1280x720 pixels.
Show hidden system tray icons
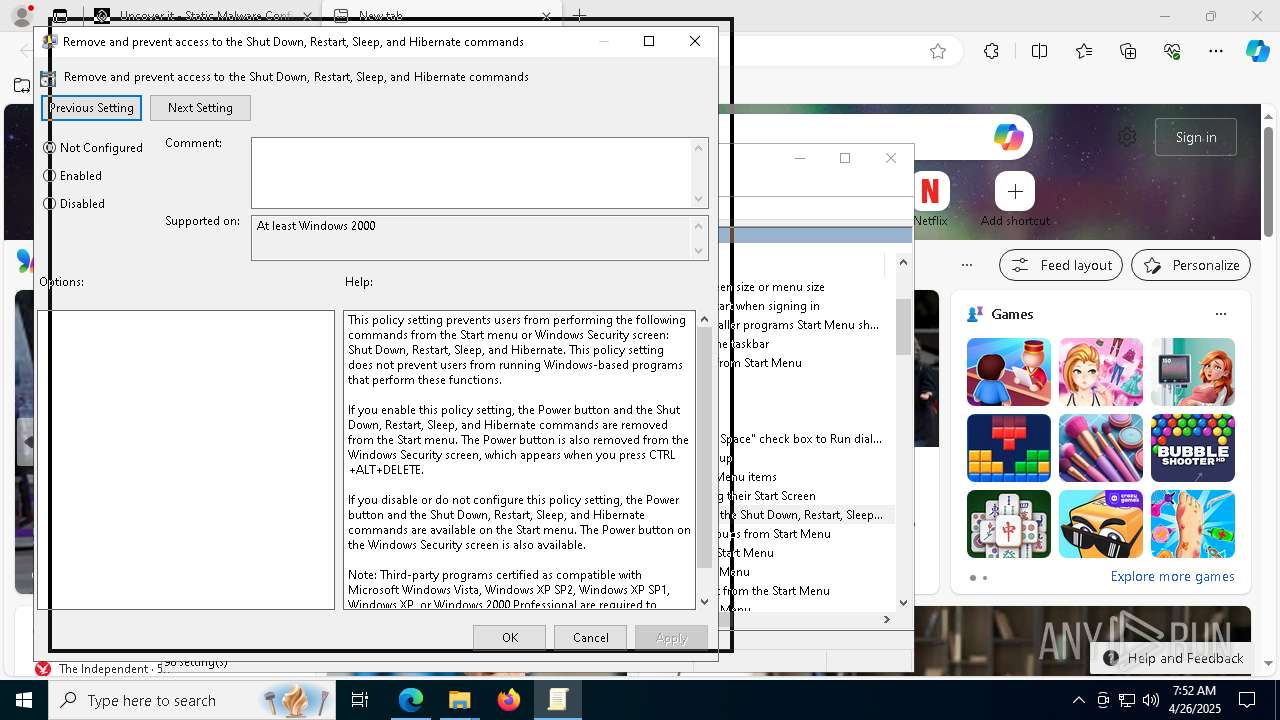1078,700
